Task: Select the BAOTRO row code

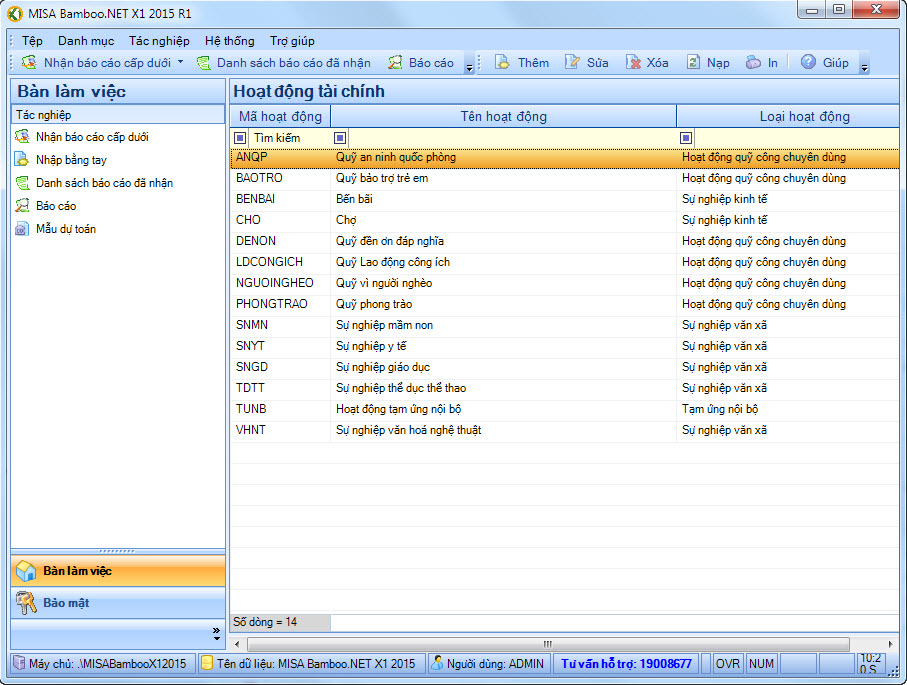Action: coord(259,178)
